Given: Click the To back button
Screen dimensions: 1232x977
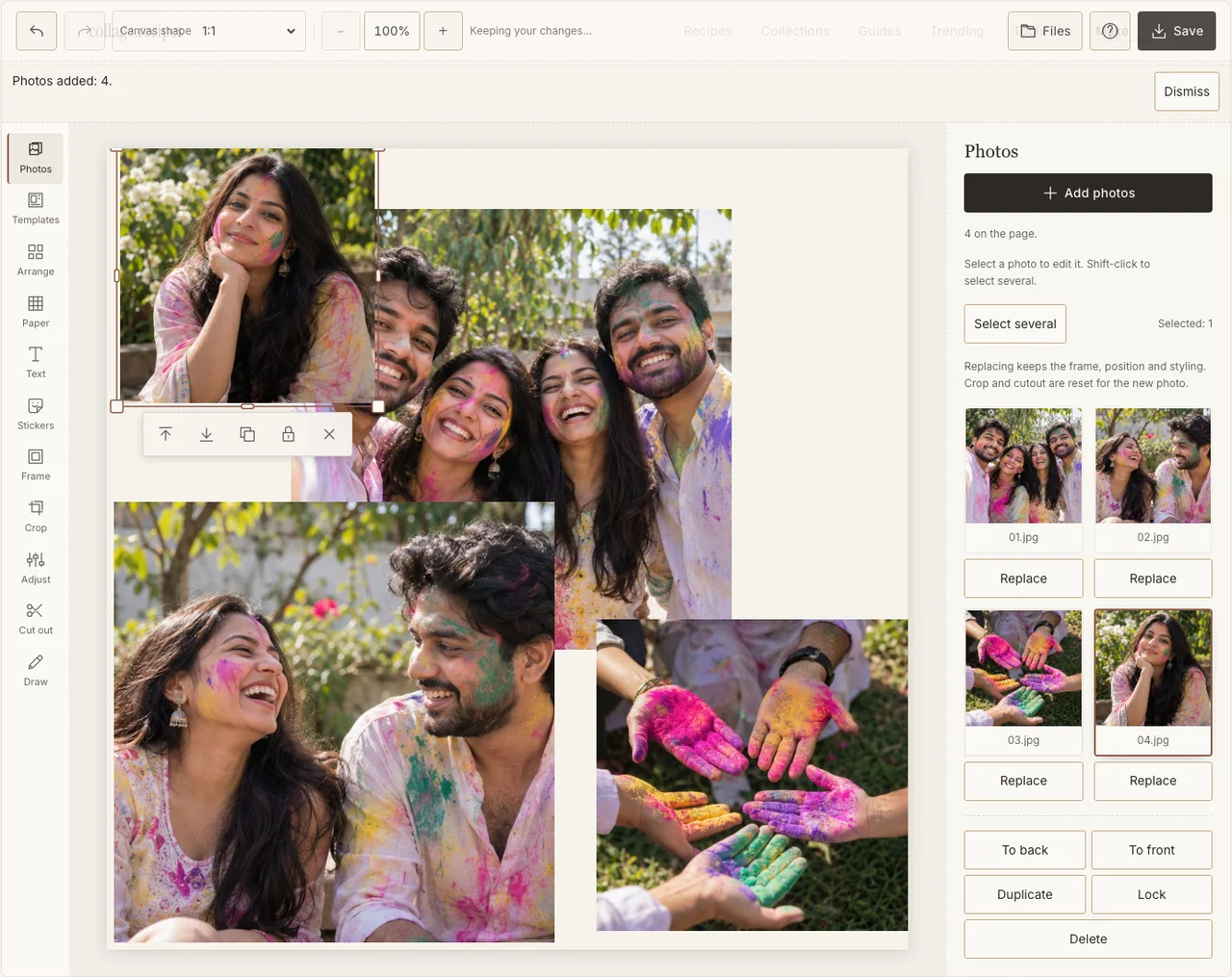Looking at the screenshot, I should pos(1025,850).
